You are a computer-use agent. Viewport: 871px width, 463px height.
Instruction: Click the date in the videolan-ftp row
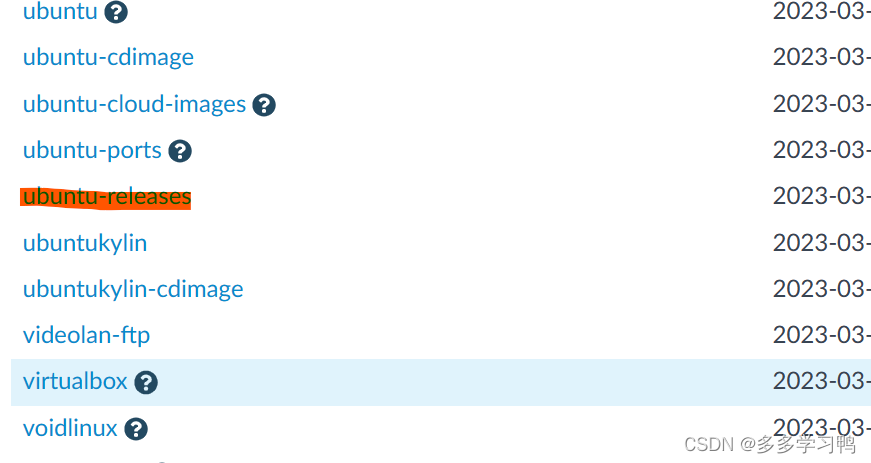click(822, 335)
